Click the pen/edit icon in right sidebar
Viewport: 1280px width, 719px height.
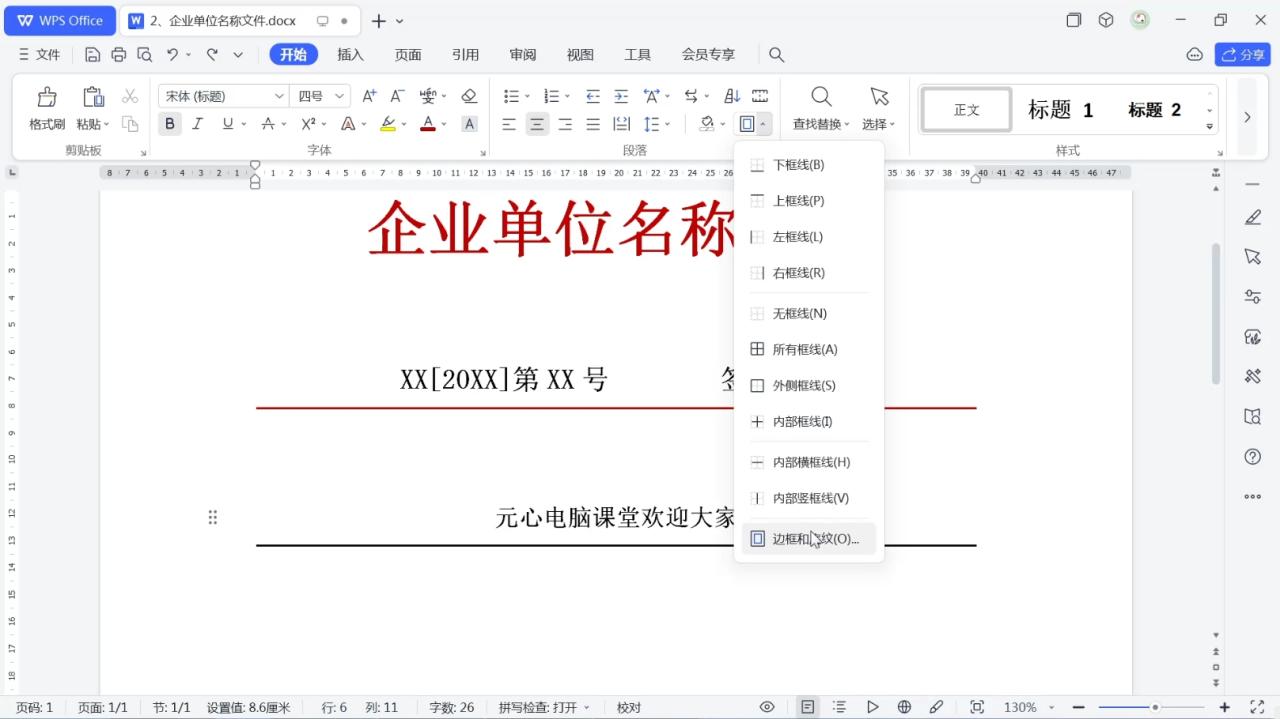pyautogui.click(x=1252, y=217)
